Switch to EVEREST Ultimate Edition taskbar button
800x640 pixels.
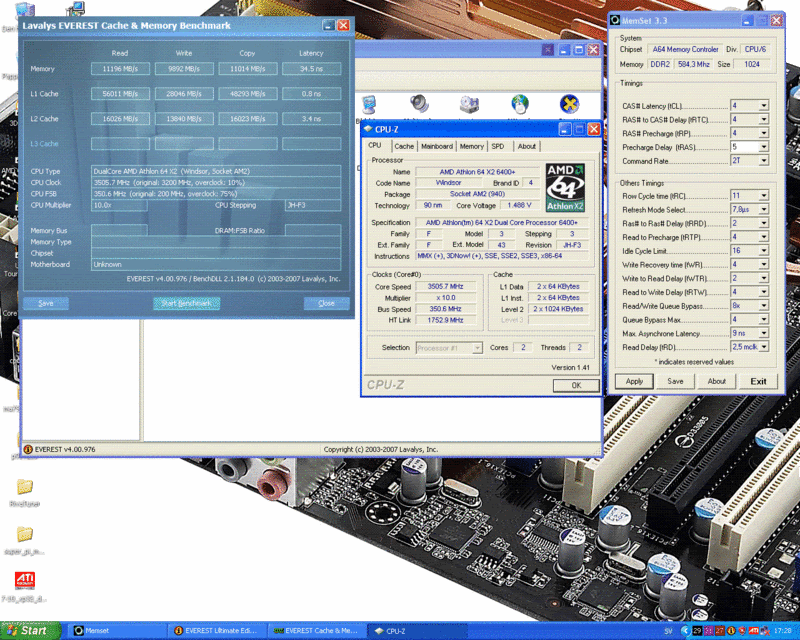218,631
